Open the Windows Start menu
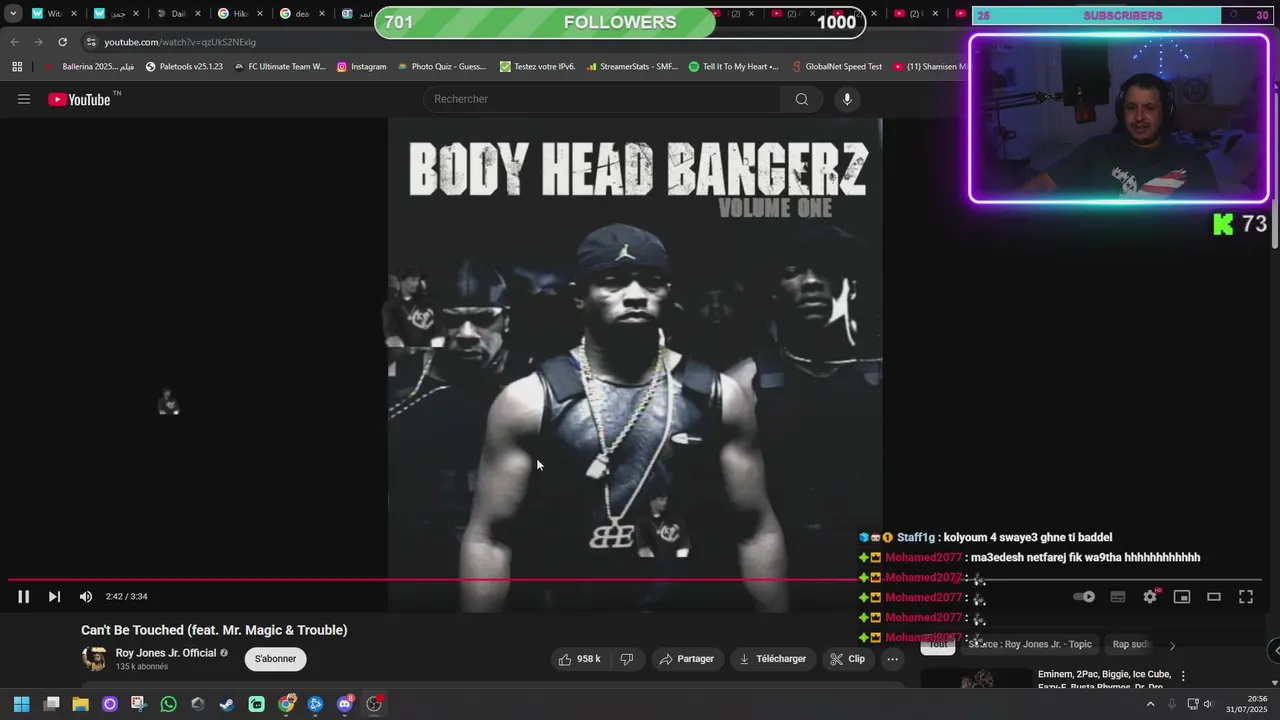The height and width of the screenshot is (720, 1280). click(x=21, y=704)
